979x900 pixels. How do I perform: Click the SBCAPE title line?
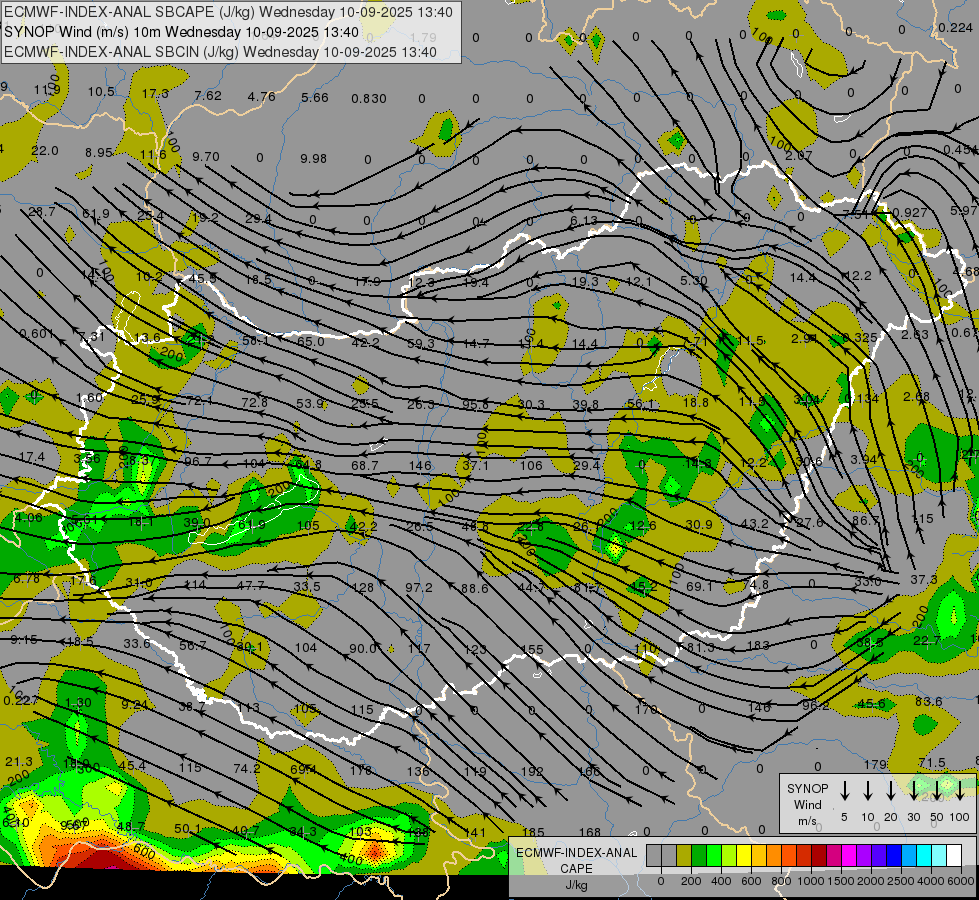(x=228, y=12)
